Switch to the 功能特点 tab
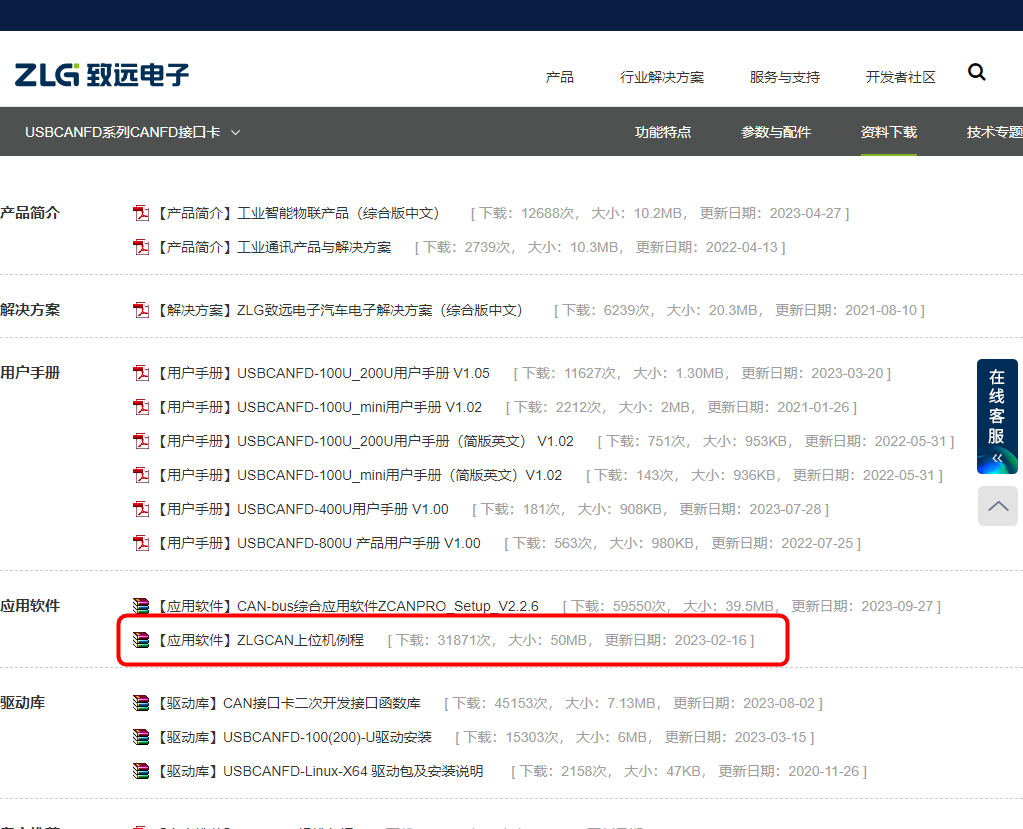 (663, 132)
